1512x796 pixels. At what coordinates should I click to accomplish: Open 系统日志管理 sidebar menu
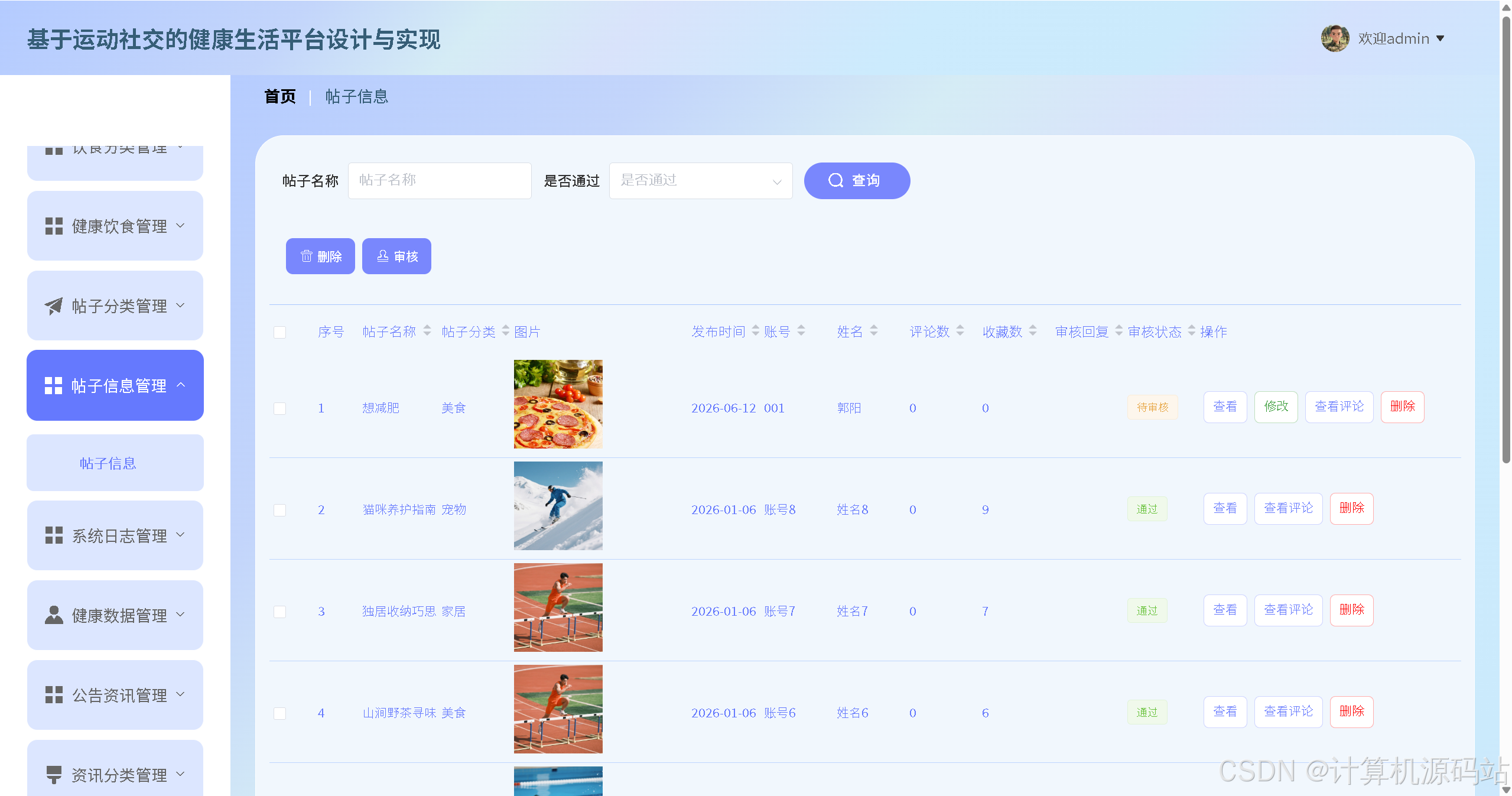point(115,535)
